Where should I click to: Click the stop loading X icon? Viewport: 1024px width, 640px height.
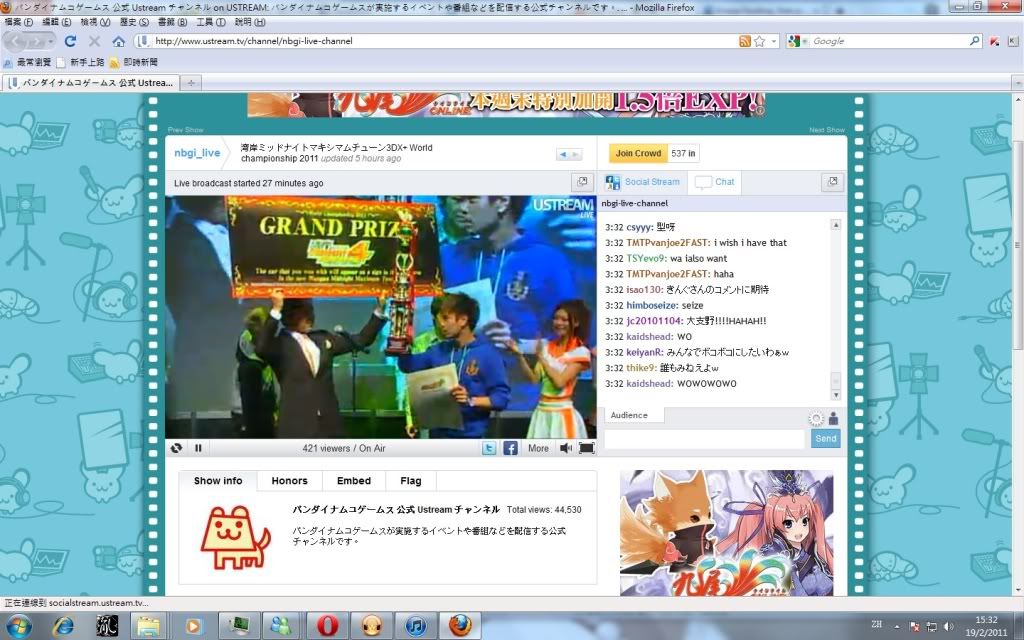coord(94,41)
